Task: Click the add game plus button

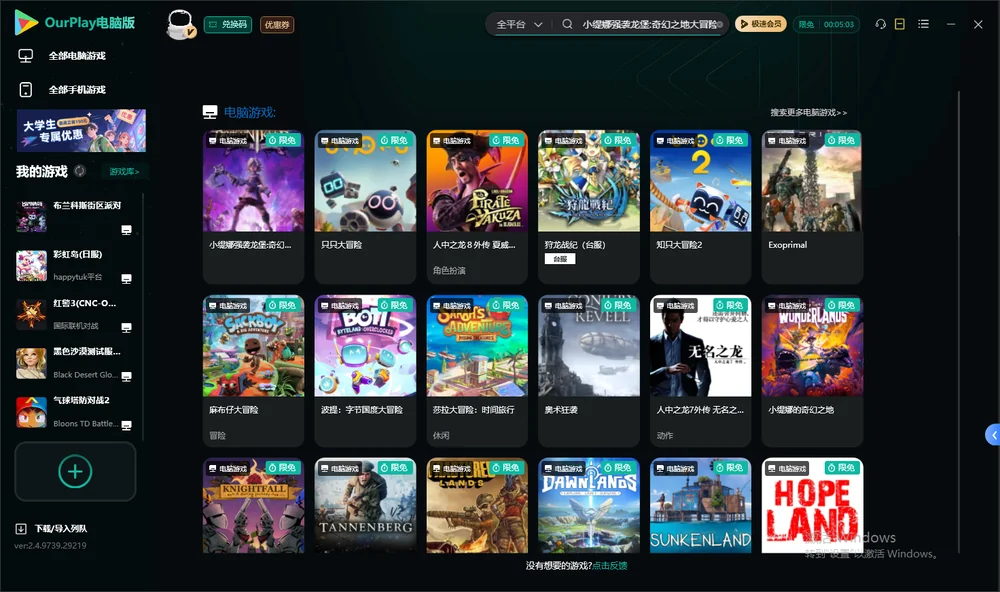Action: point(75,471)
